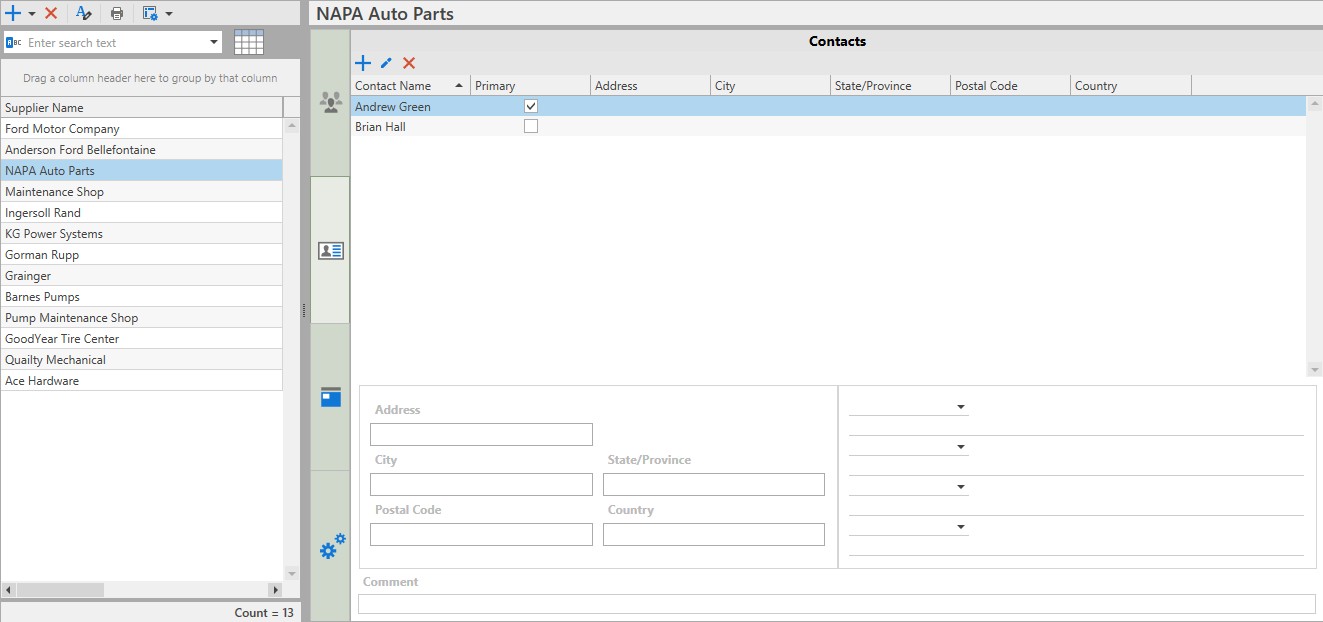This screenshot has height=622, width=1323.
Task: Open the blue window side tab
Action: (x=331, y=397)
